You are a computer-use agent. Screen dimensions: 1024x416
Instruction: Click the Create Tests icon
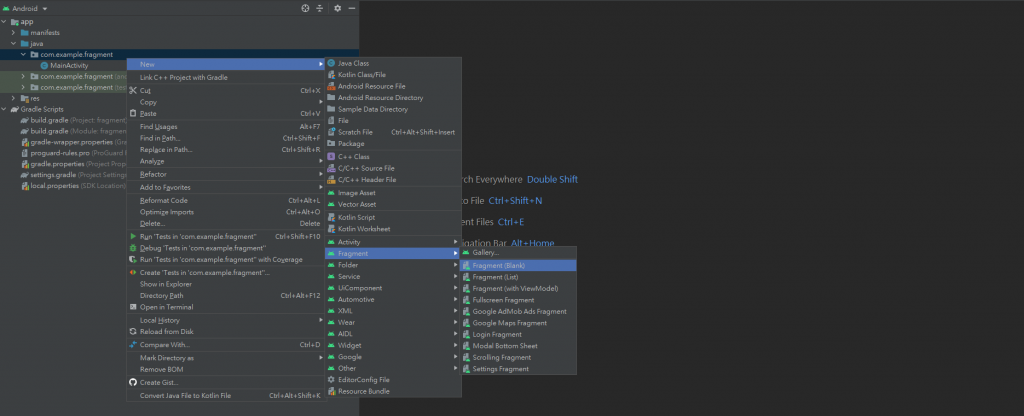(x=133, y=272)
